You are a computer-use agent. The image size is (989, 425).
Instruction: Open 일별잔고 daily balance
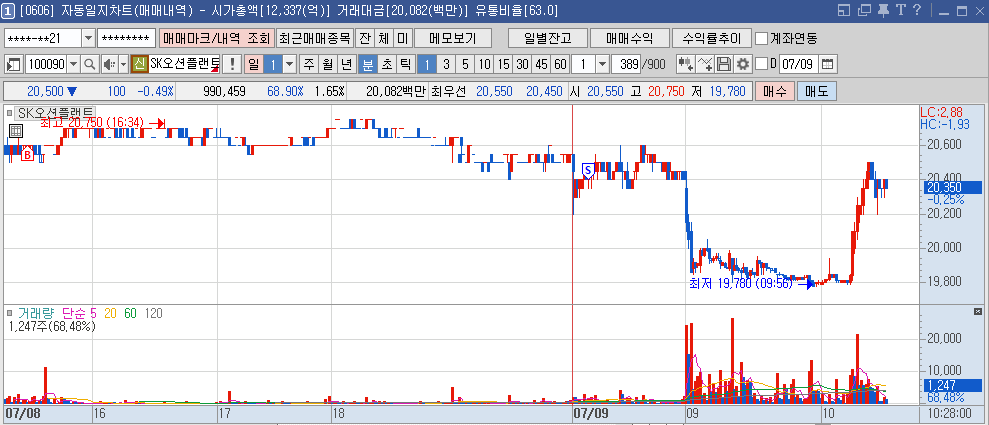point(547,38)
